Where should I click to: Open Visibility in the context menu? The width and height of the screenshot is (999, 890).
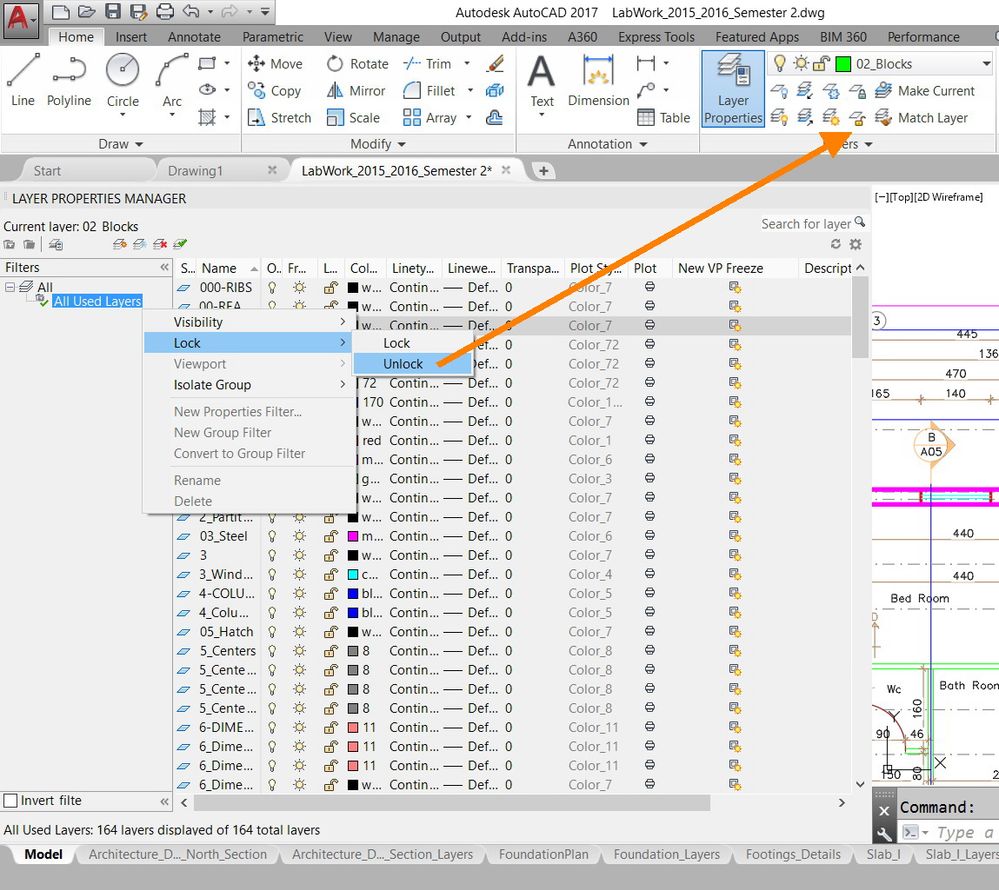(x=249, y=322)
